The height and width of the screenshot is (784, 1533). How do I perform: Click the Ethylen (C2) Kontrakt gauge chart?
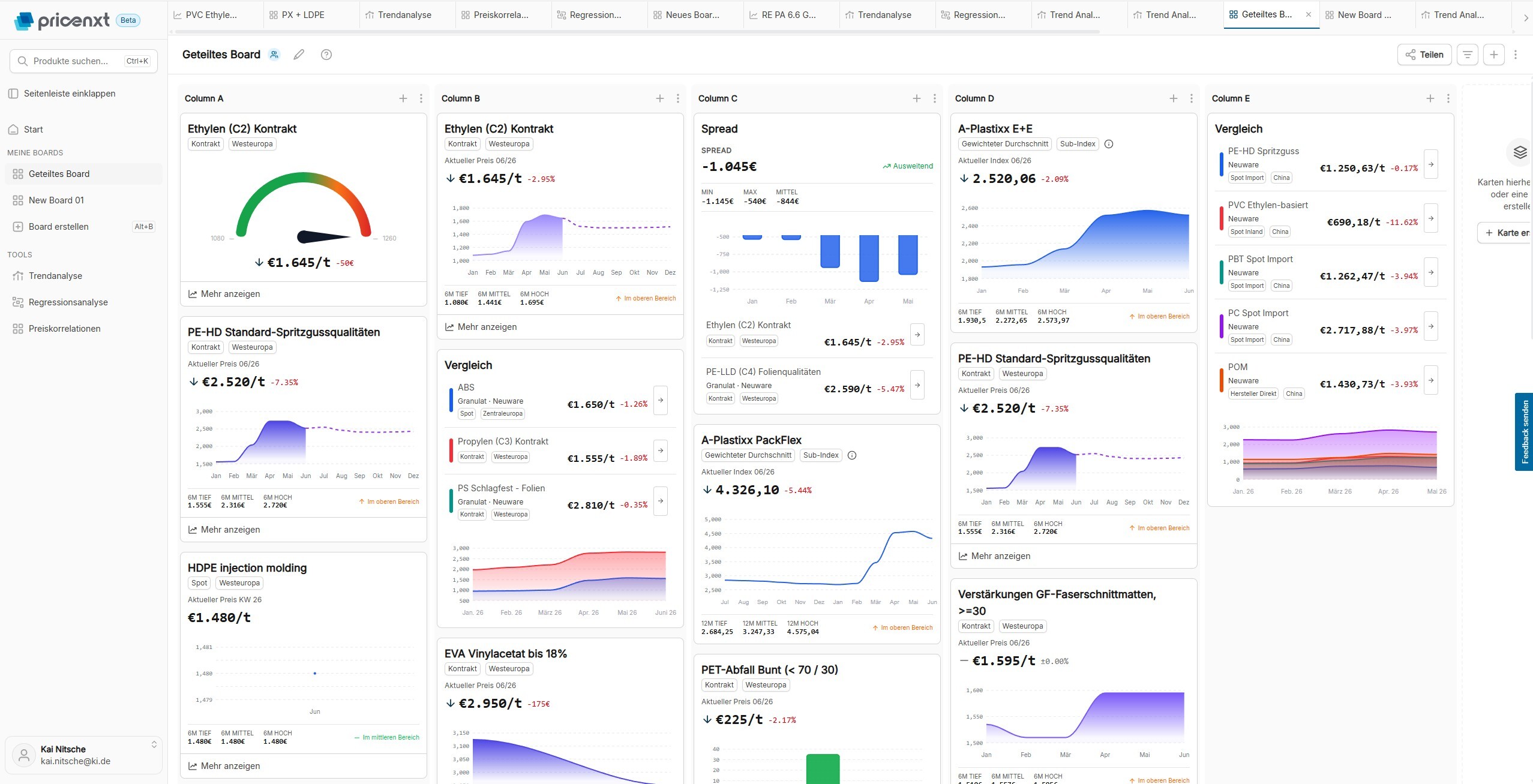[x=304, y=209]
